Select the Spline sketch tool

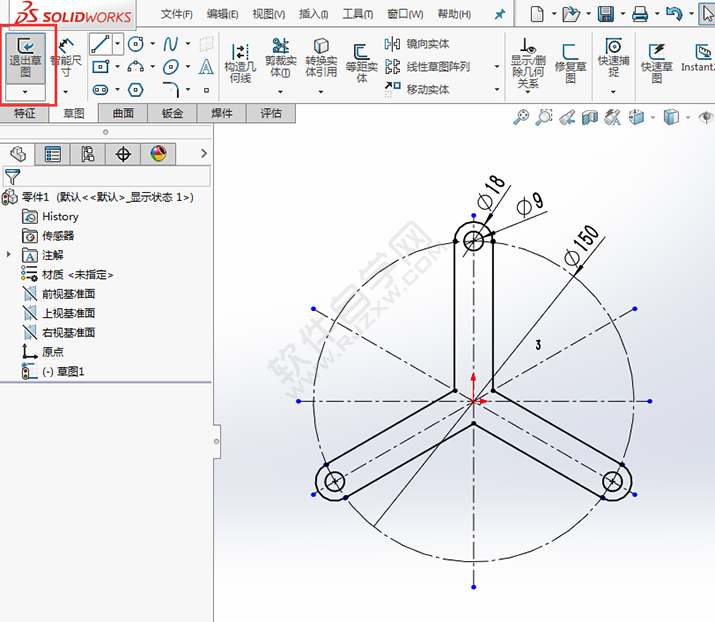pos(171,44)
